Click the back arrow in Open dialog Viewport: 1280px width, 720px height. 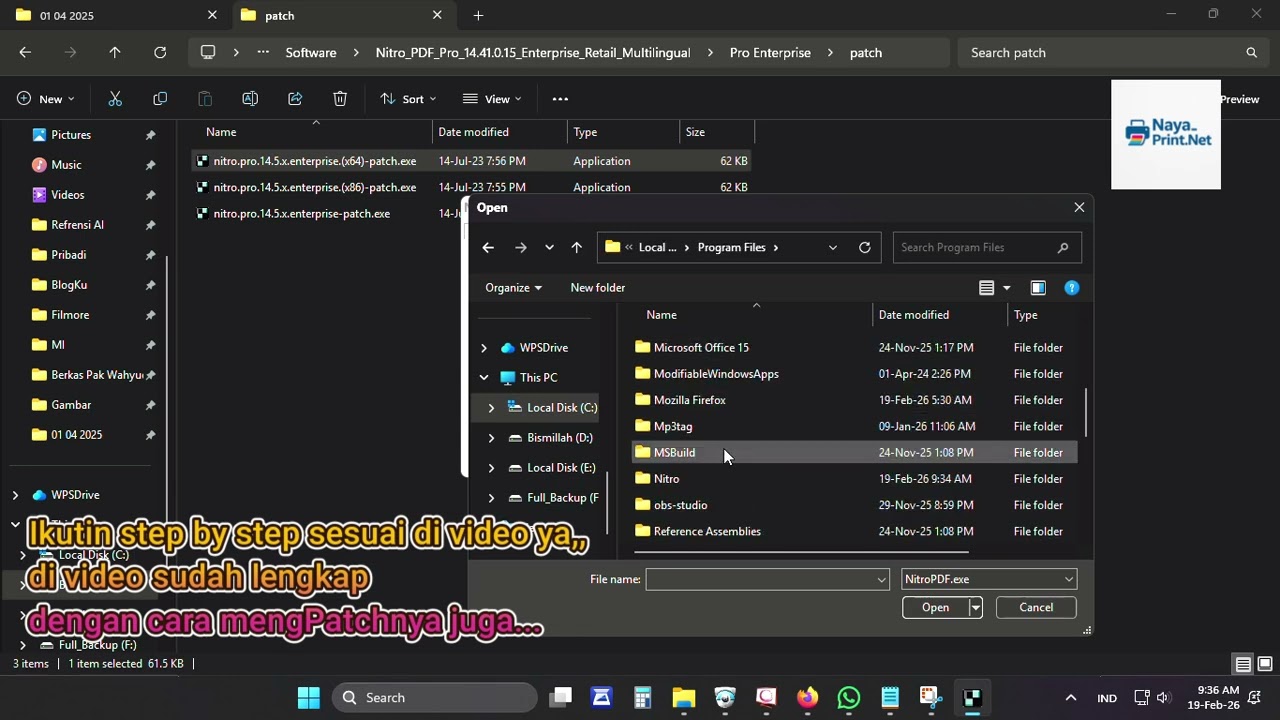[x=488, y=248]
